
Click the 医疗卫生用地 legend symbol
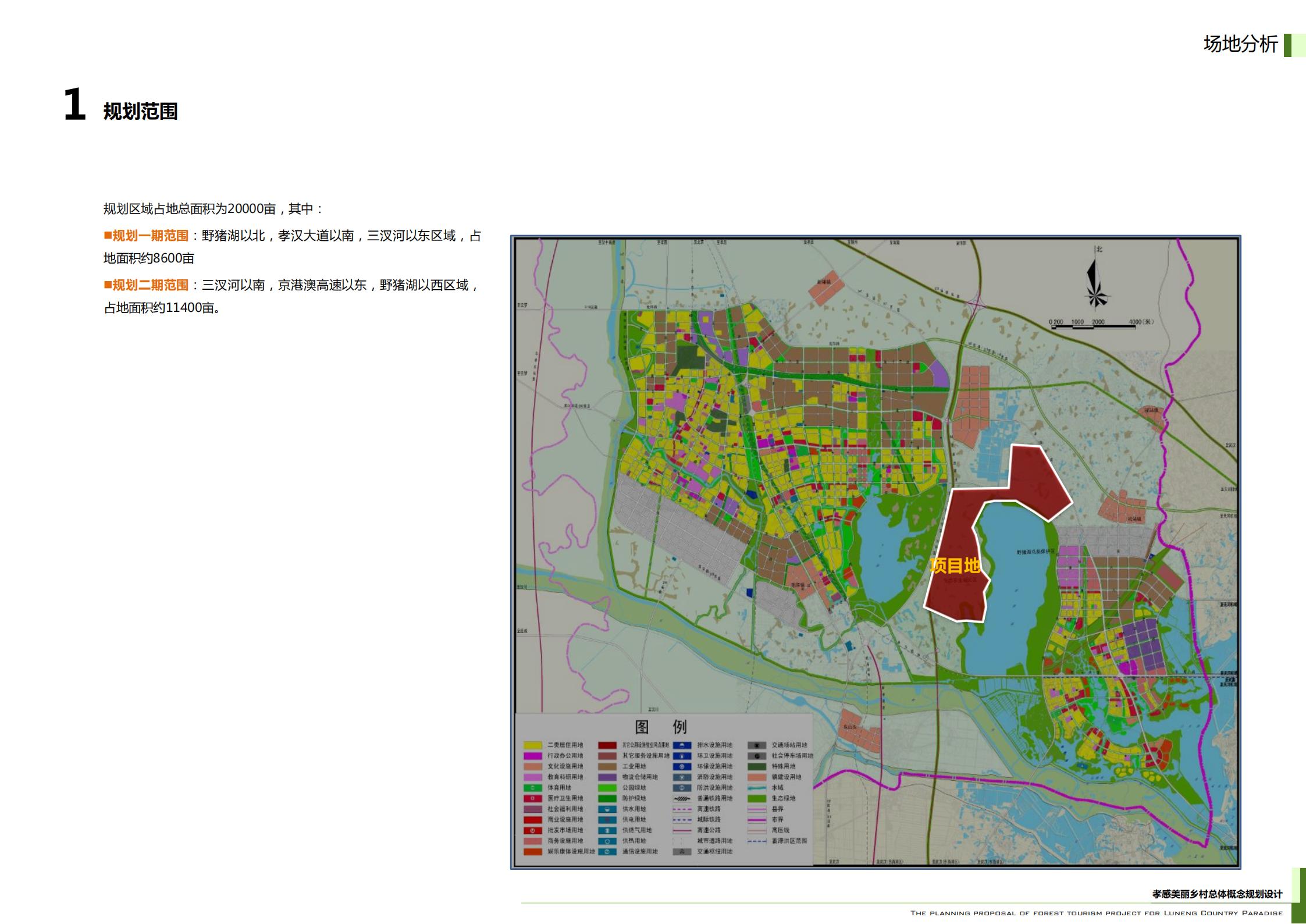(533, 798)
